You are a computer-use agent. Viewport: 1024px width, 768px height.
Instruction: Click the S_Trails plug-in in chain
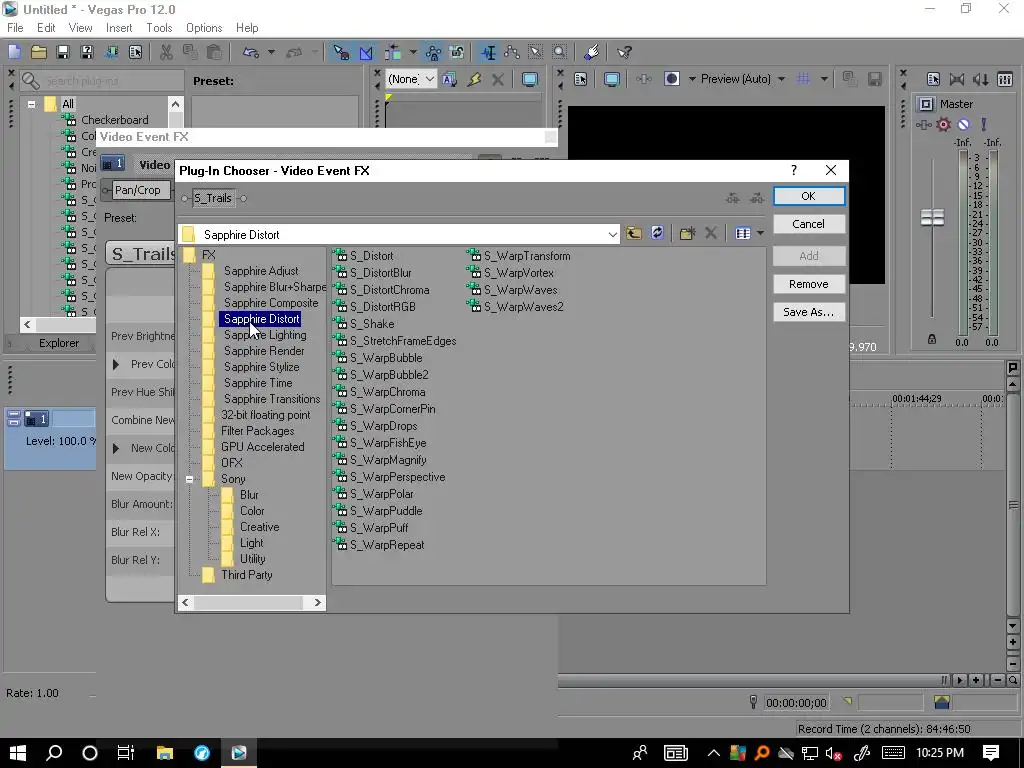[213, 198]
